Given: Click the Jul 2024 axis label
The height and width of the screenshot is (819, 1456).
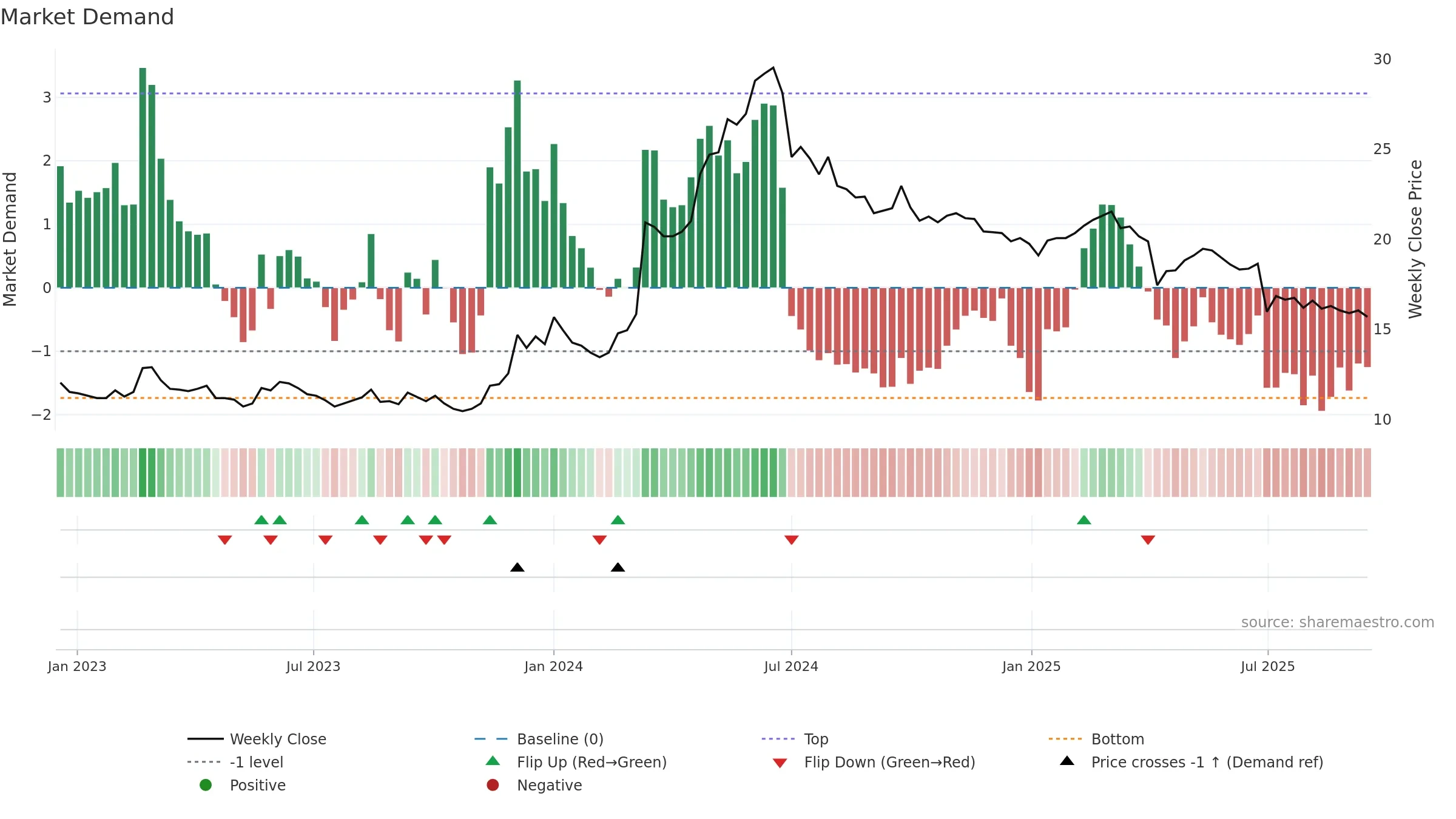Looking at the screenshot, I should [x=791, y=667].
